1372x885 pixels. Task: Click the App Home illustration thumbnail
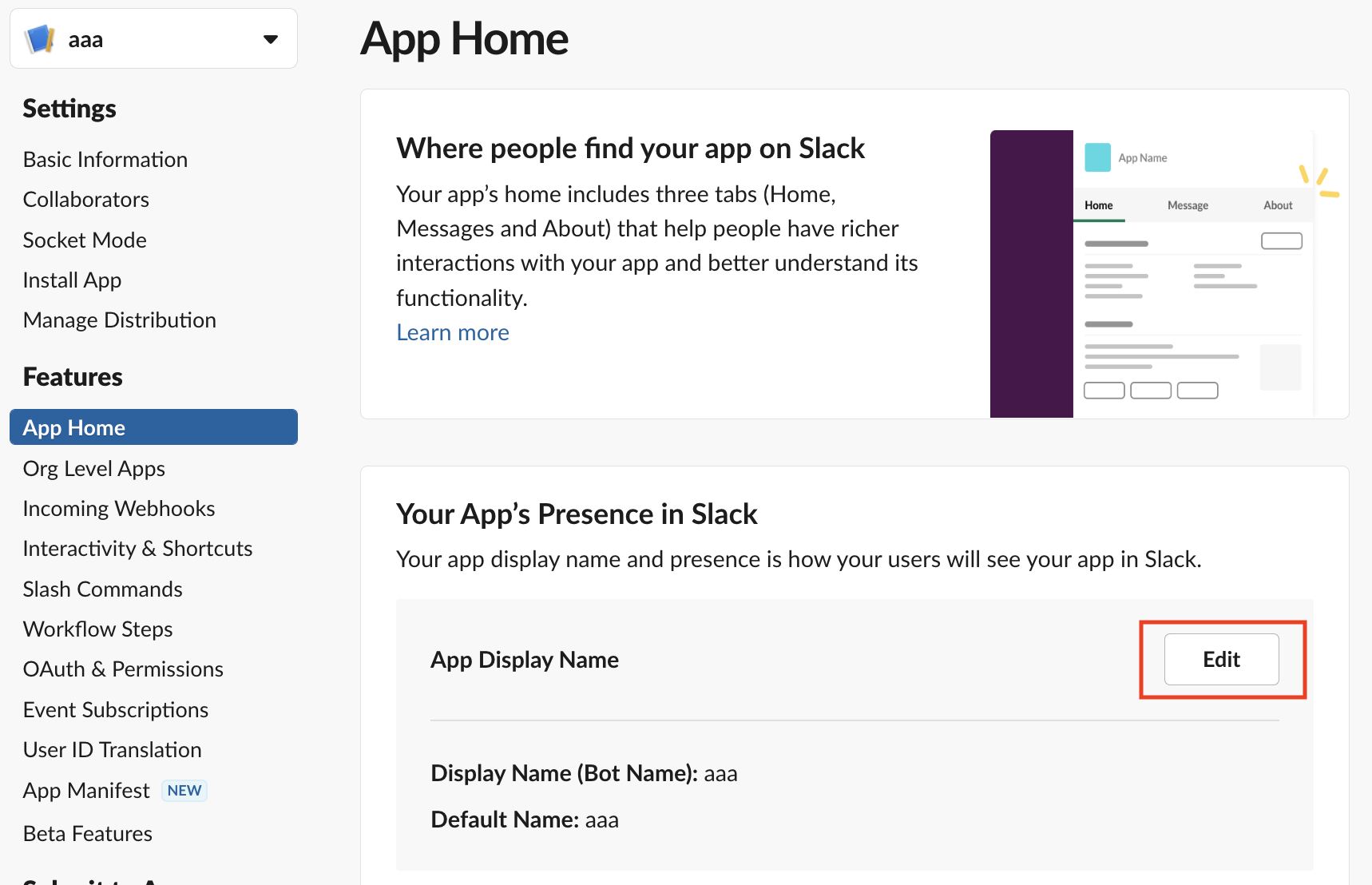coord(1151,273)
